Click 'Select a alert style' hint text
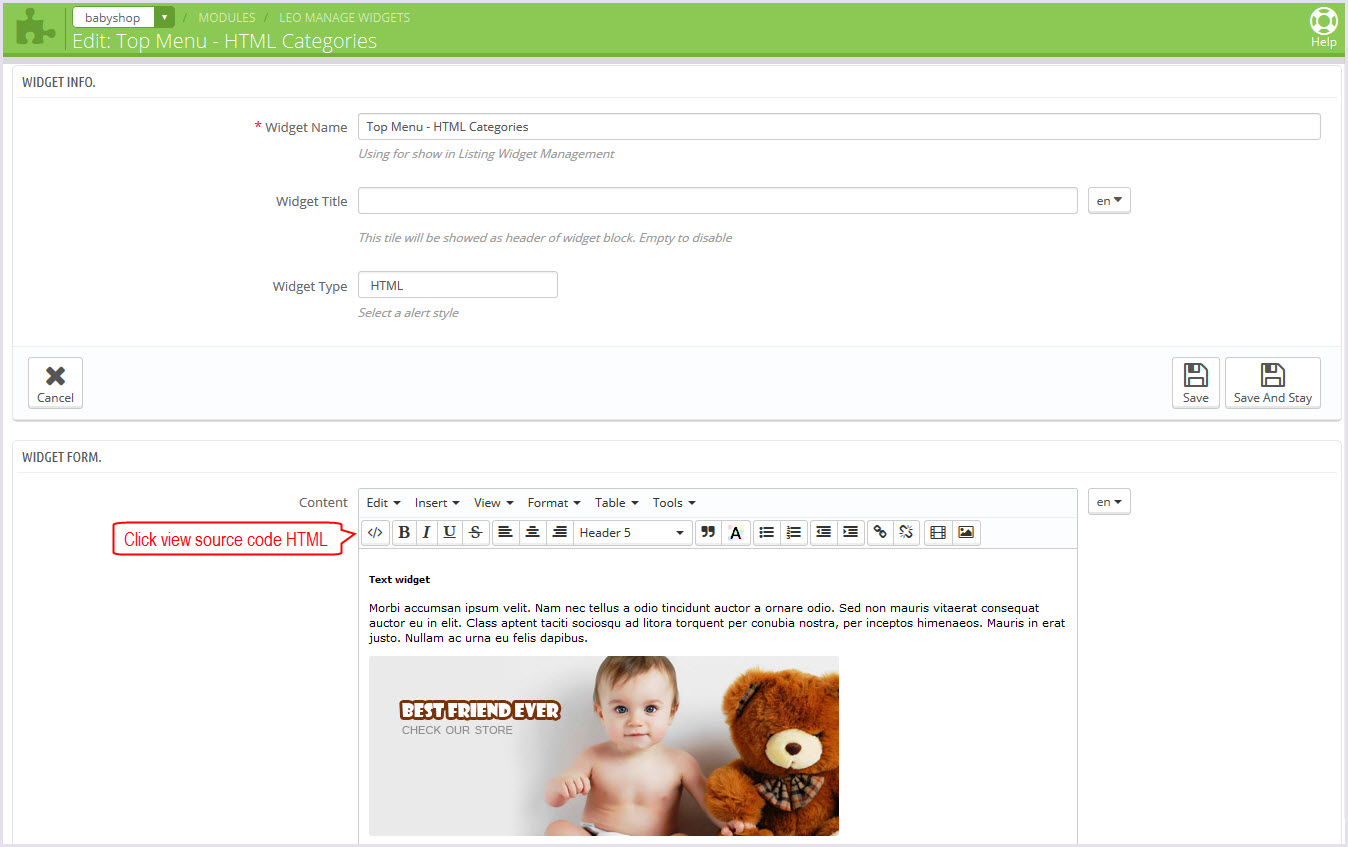The image size is (1348, 847). point(408,313)
